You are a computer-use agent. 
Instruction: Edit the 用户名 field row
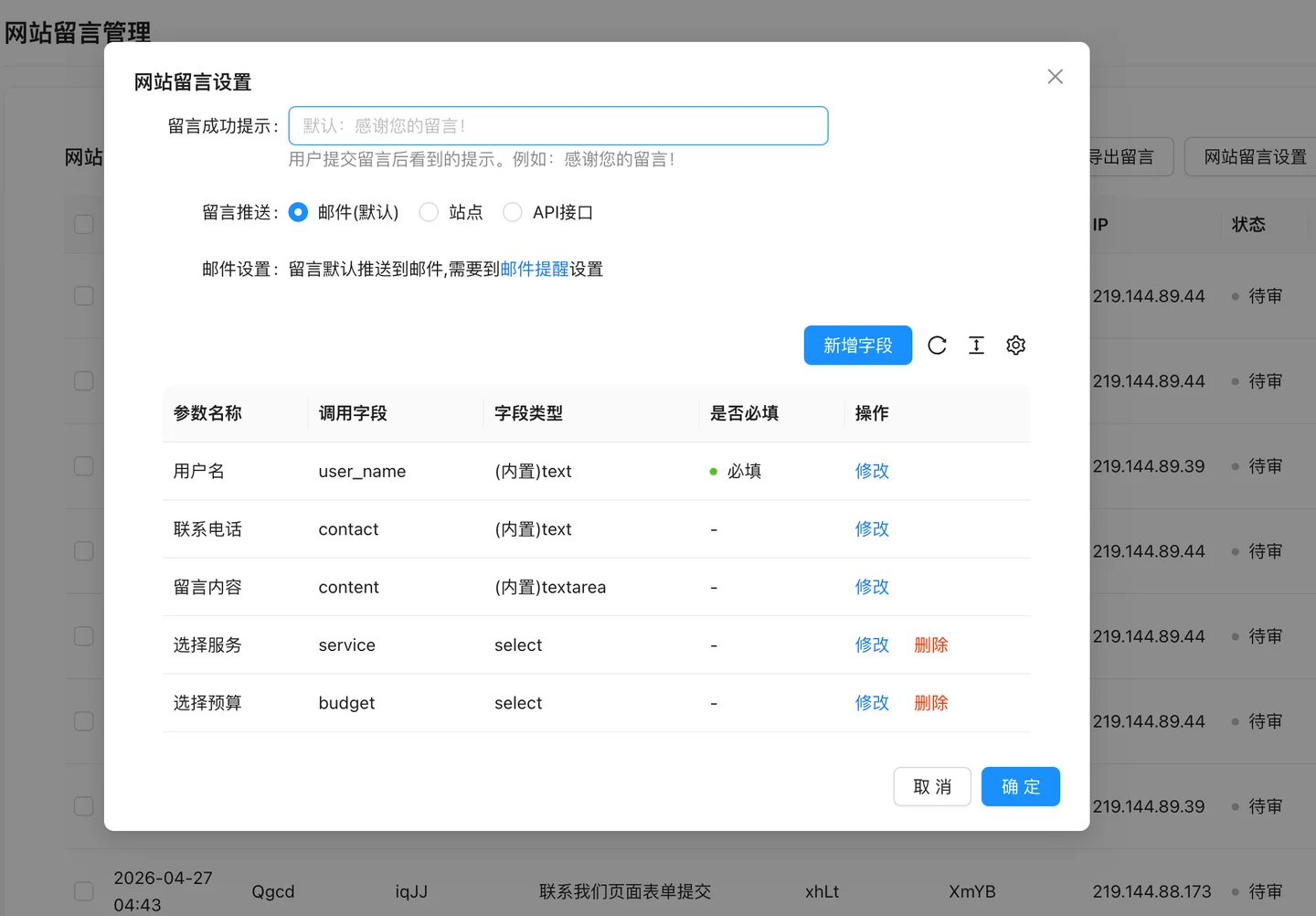872,471
